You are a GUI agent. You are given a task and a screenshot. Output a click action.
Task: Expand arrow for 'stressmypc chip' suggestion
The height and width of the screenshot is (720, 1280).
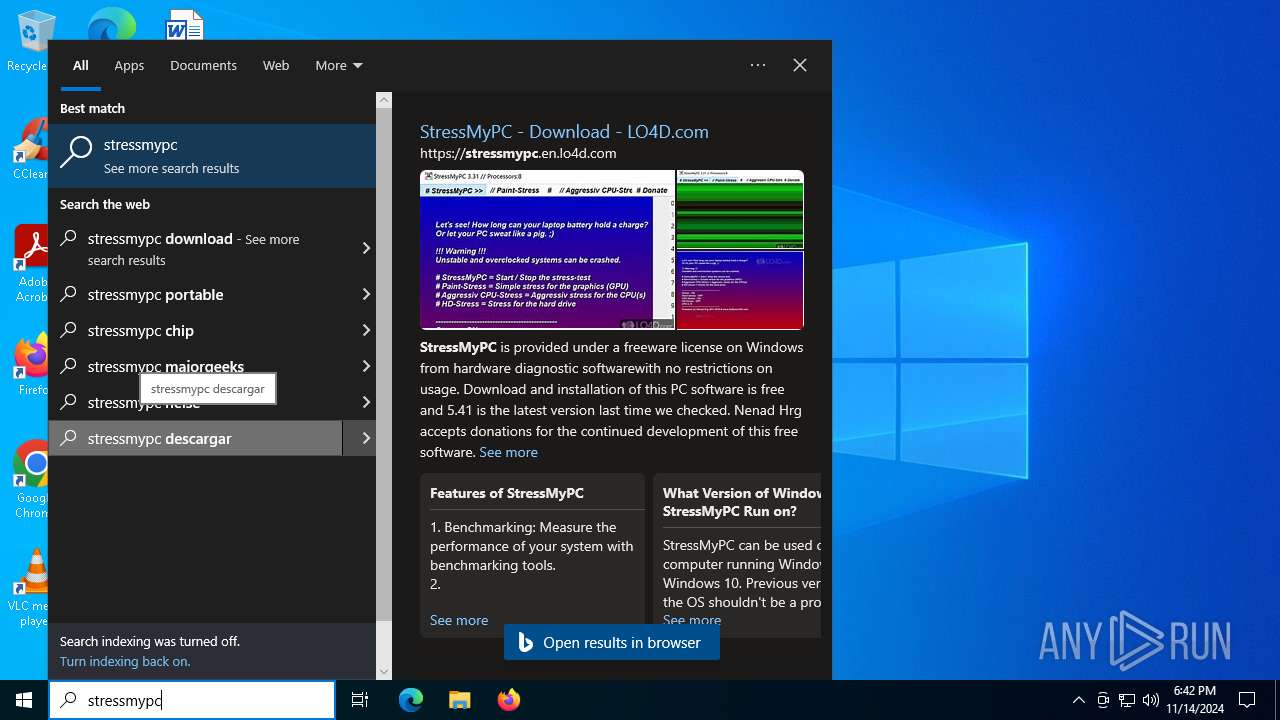click(x=365, y=331)
